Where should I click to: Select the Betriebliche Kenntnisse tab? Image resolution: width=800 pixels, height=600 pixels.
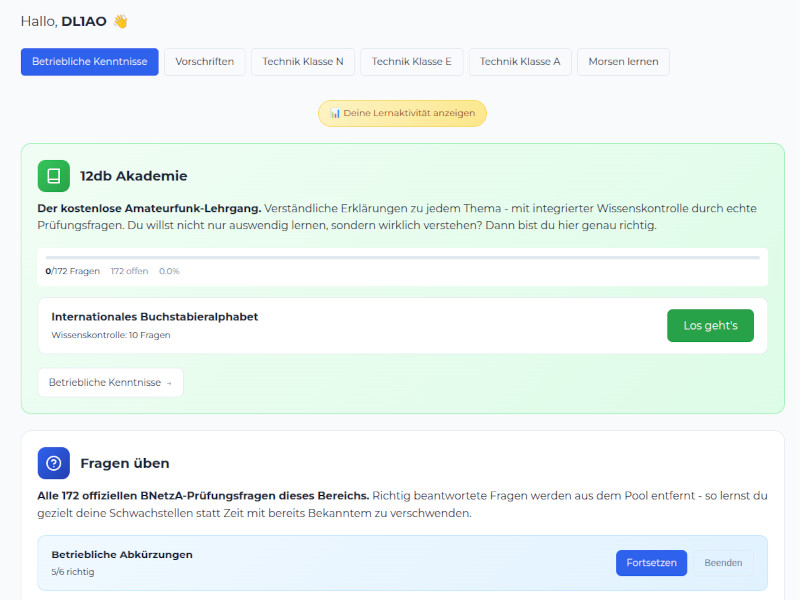(x=89, y=61)
